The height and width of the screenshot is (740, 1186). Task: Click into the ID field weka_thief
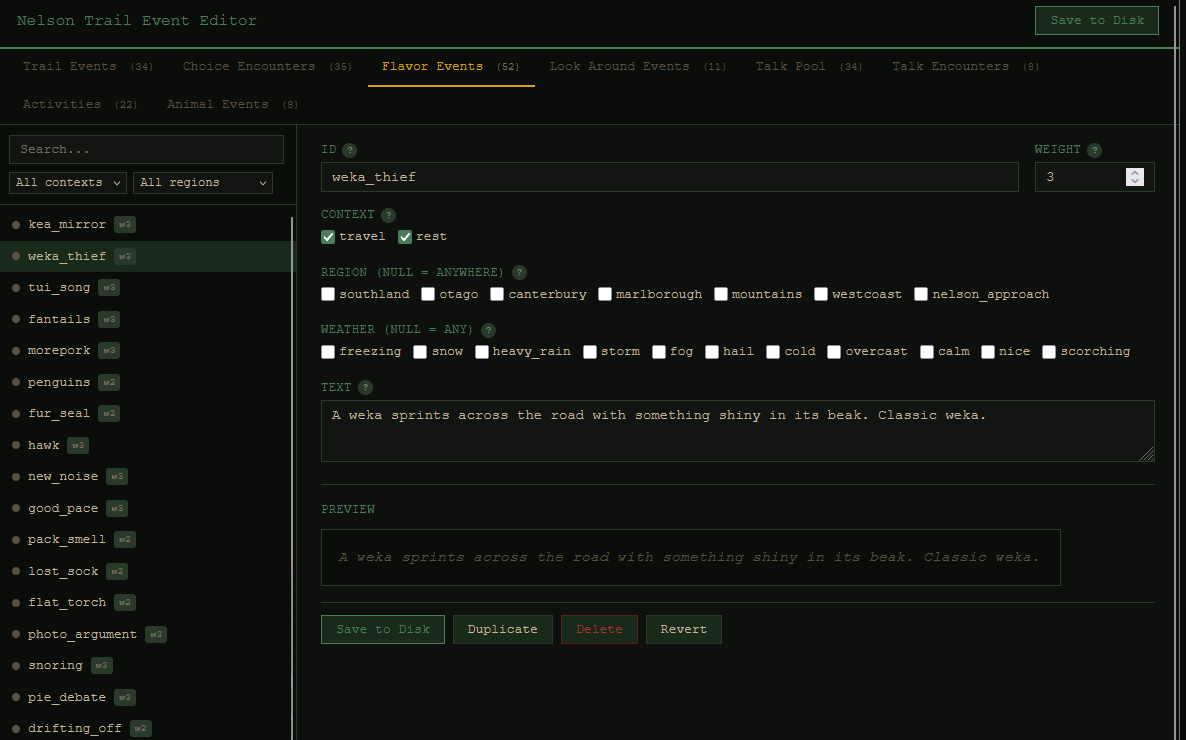click(x=669, y=177)
